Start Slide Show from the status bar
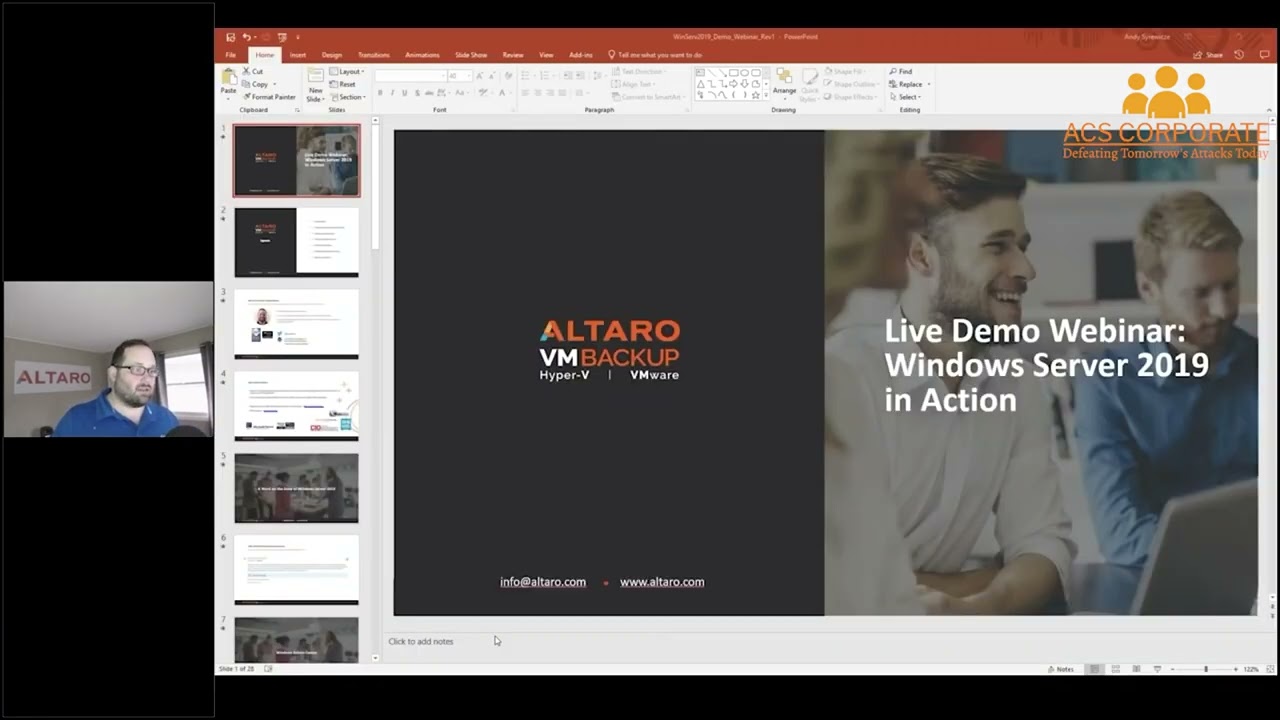1280x720 pixels. click(x=1157, y=669)
